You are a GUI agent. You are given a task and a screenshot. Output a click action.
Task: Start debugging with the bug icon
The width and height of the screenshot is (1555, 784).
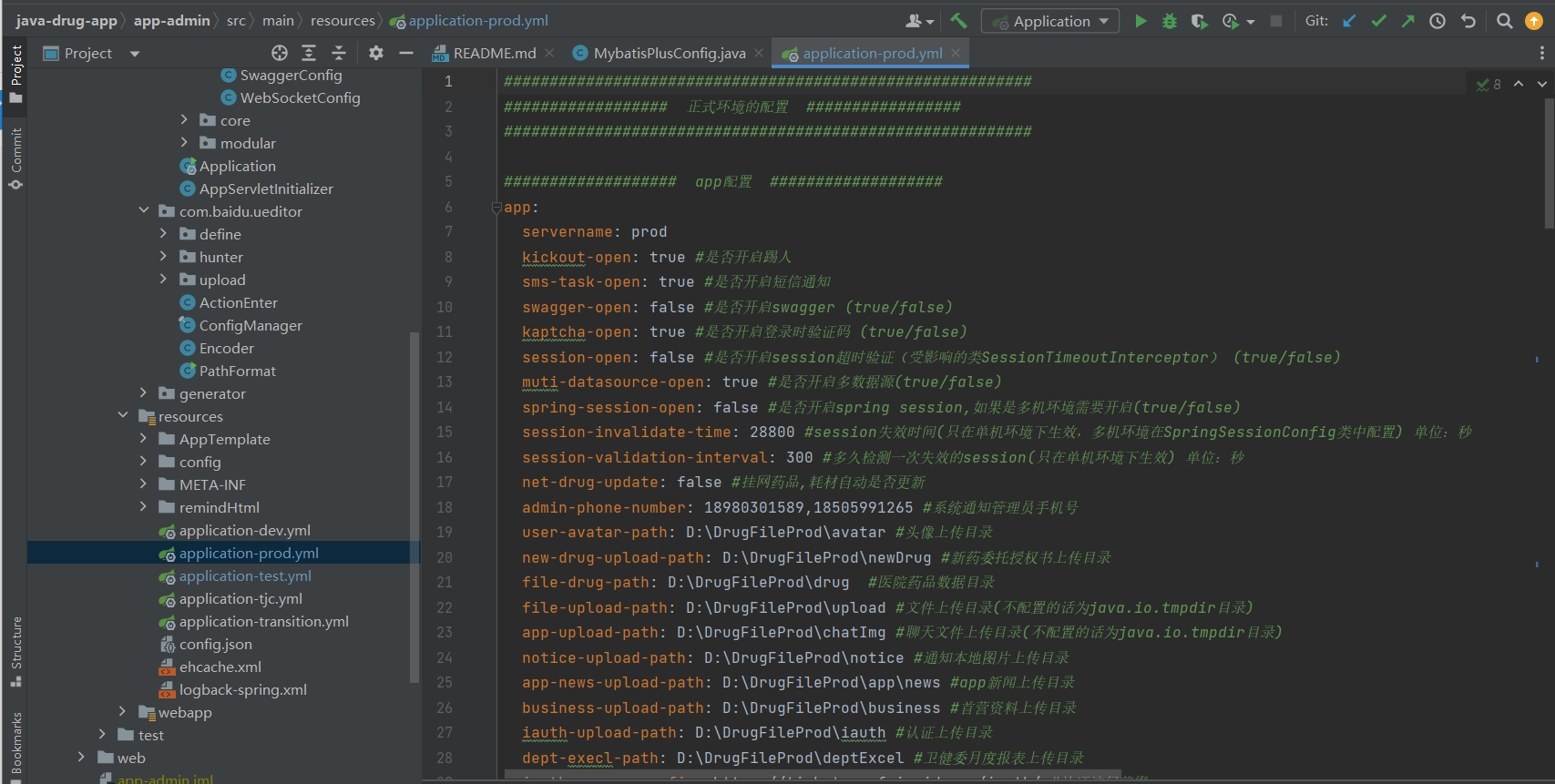(x=1170, y=20)
